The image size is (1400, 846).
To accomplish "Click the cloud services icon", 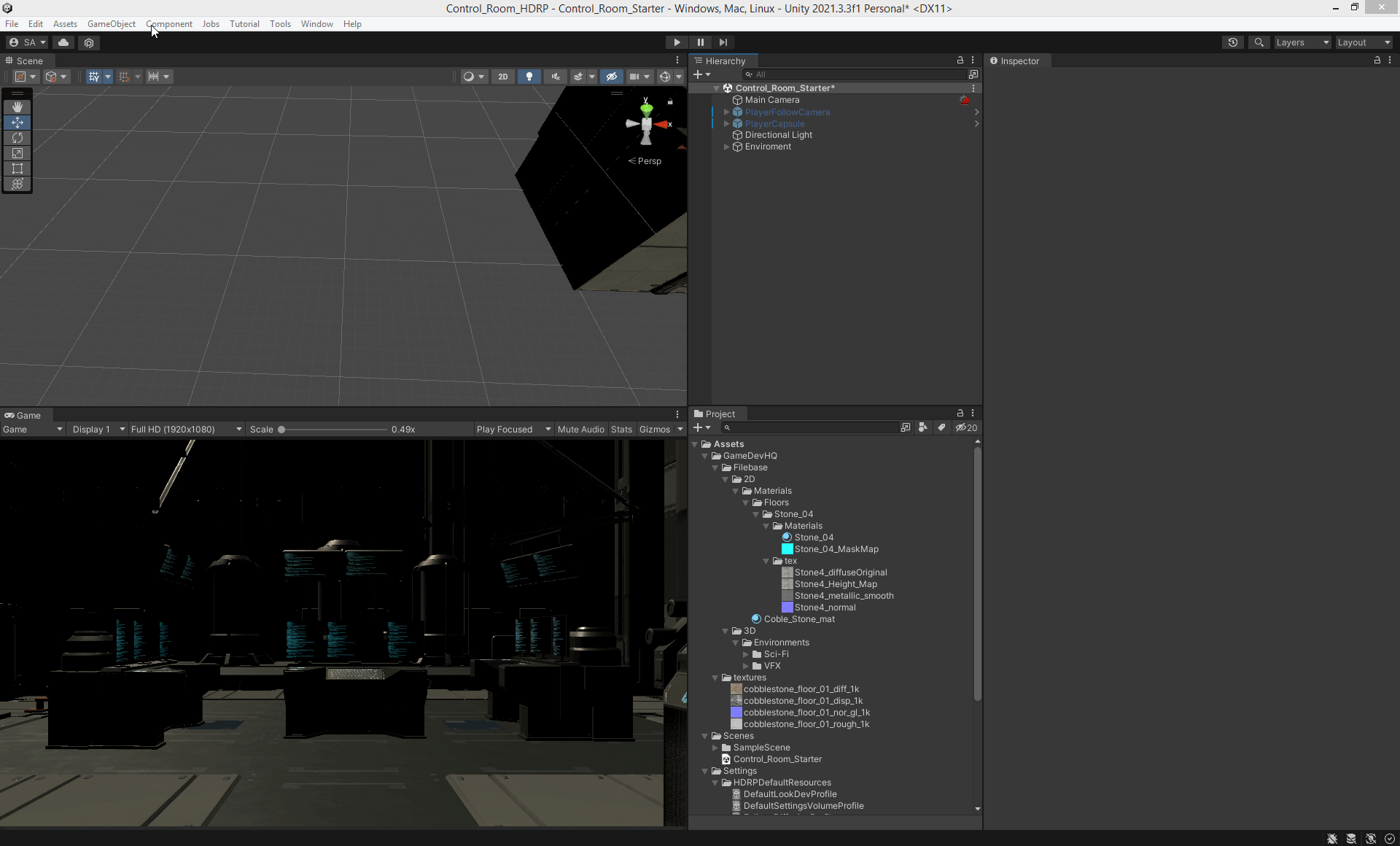I will coord(63,42).
